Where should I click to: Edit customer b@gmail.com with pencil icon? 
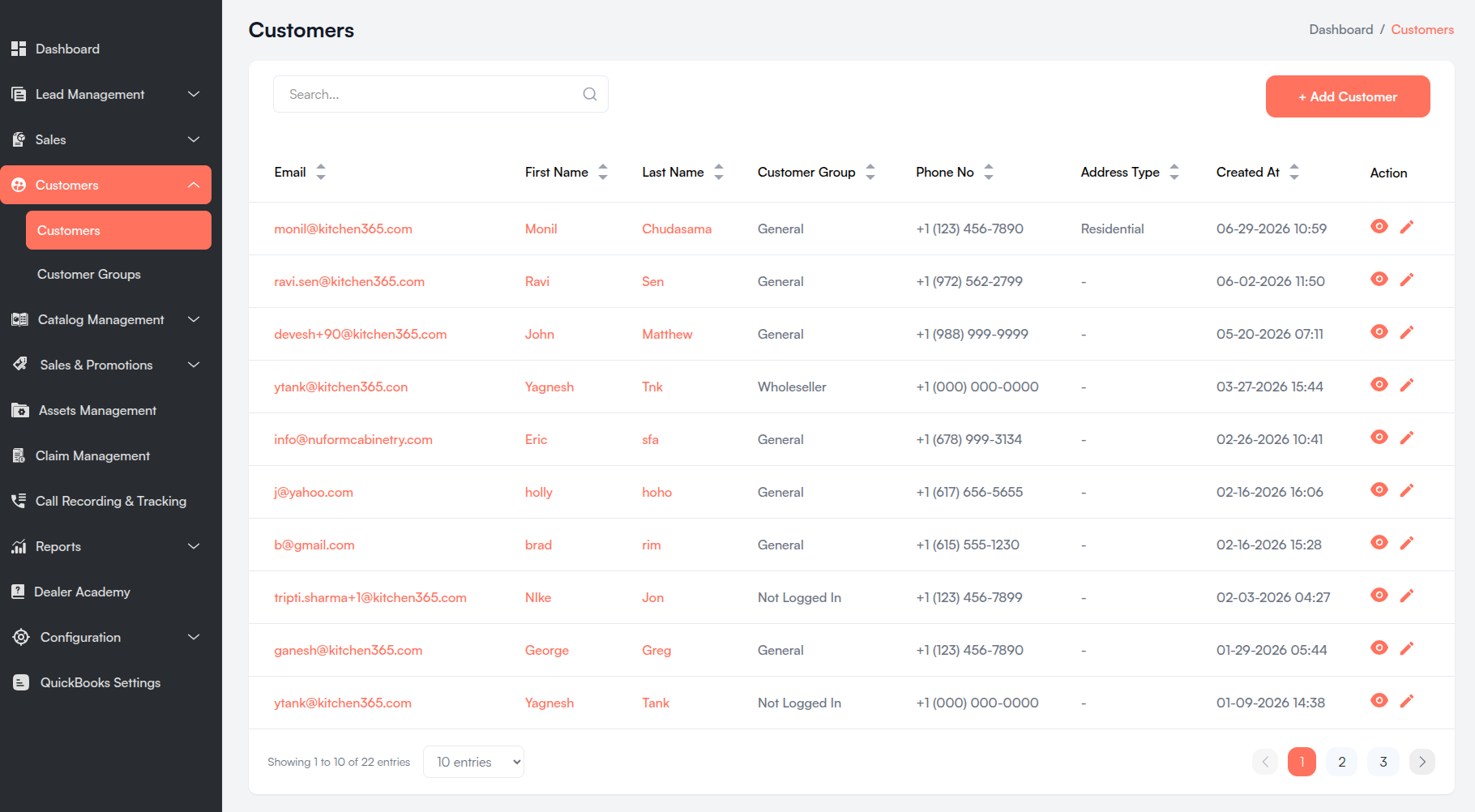(1407, 543)
